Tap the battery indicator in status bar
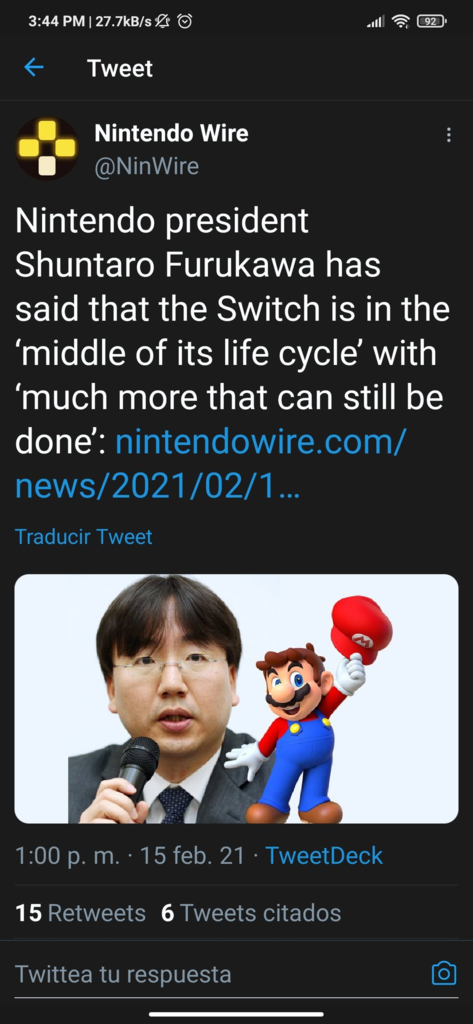473x1024 pixels. (x=432, y=22)
